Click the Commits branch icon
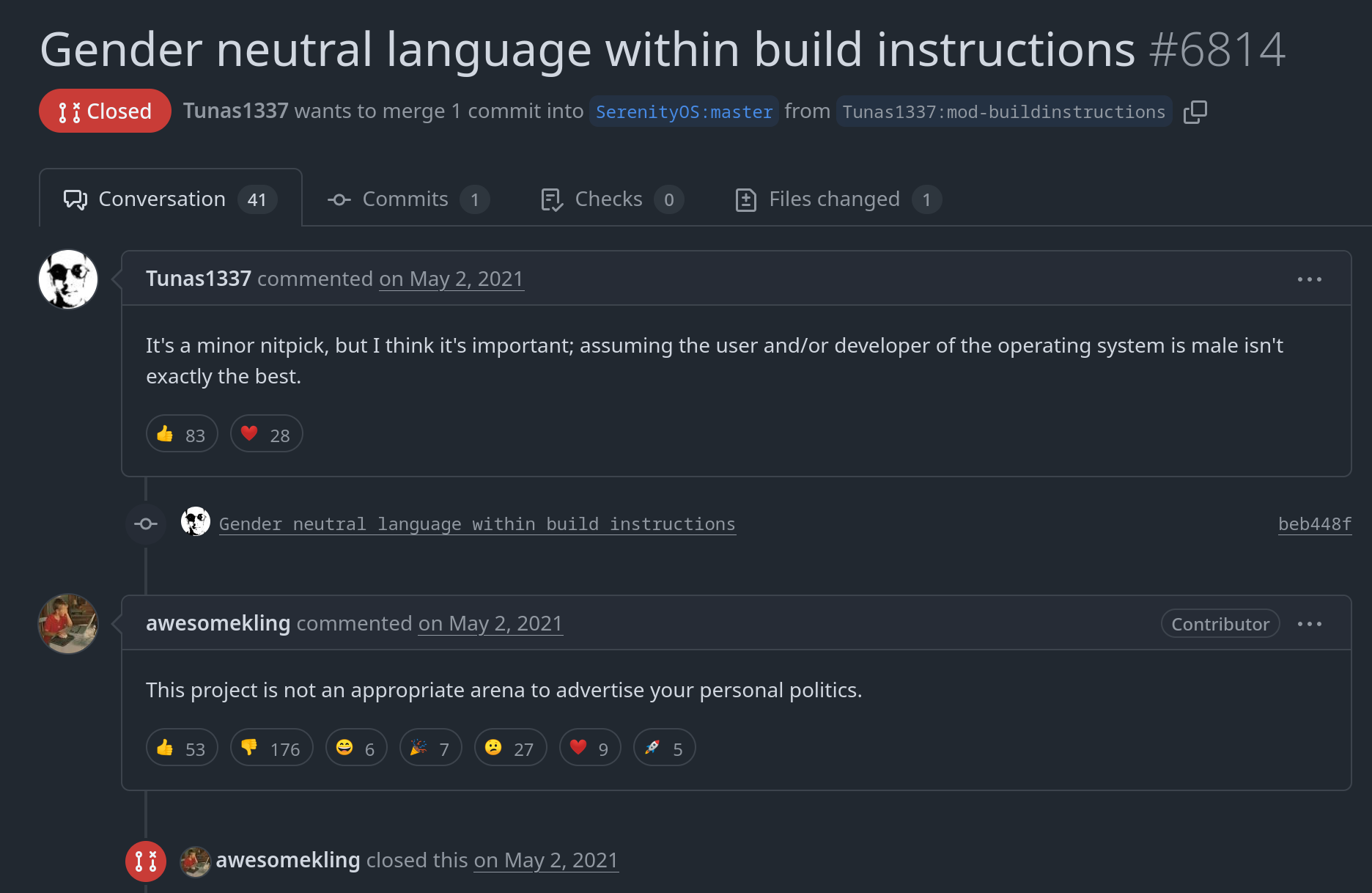 pyautogui.click(x=339, y=199)
